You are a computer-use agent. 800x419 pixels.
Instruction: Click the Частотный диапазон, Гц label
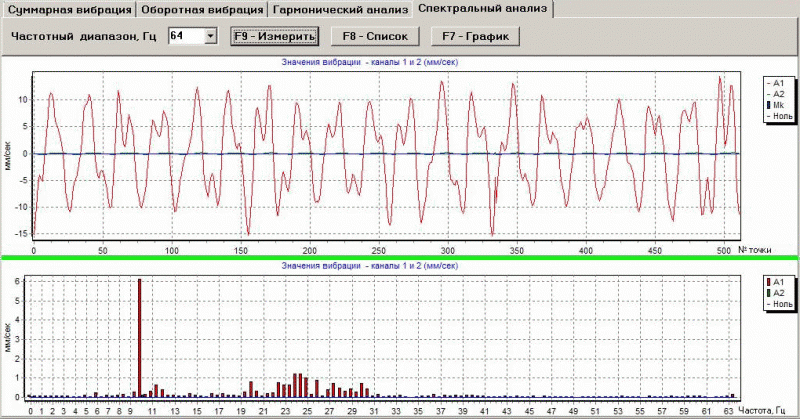(x=84, y=36)
